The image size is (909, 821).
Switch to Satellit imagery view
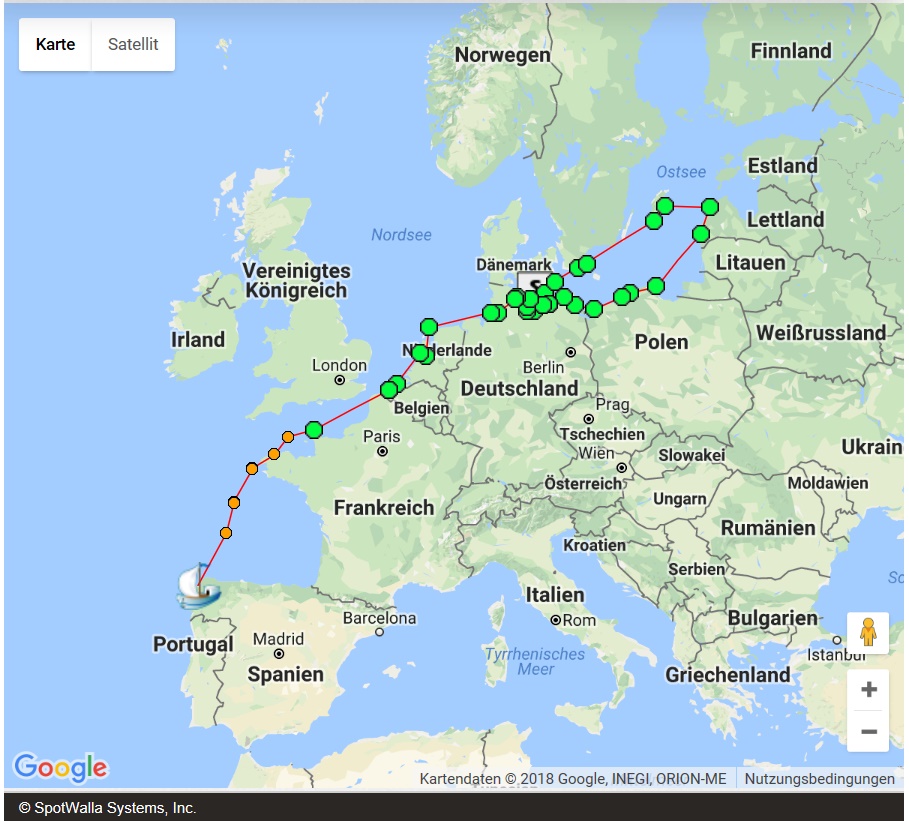coord(133,45)
